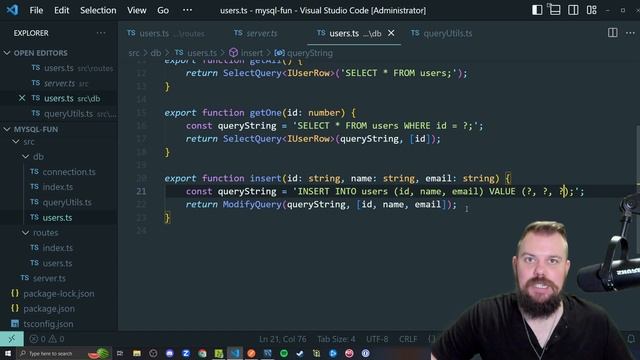The image size is (640, 360).
Task: Click the notifications bell in status bar
Action: tap(631, 339)
